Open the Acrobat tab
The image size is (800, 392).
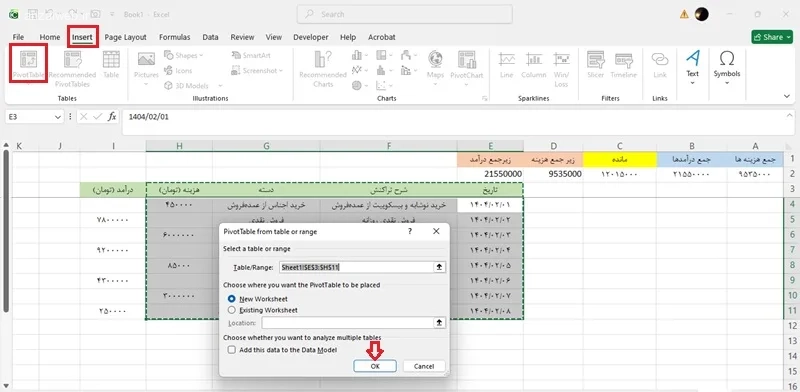pyautogui.click(x=382, y=37)
